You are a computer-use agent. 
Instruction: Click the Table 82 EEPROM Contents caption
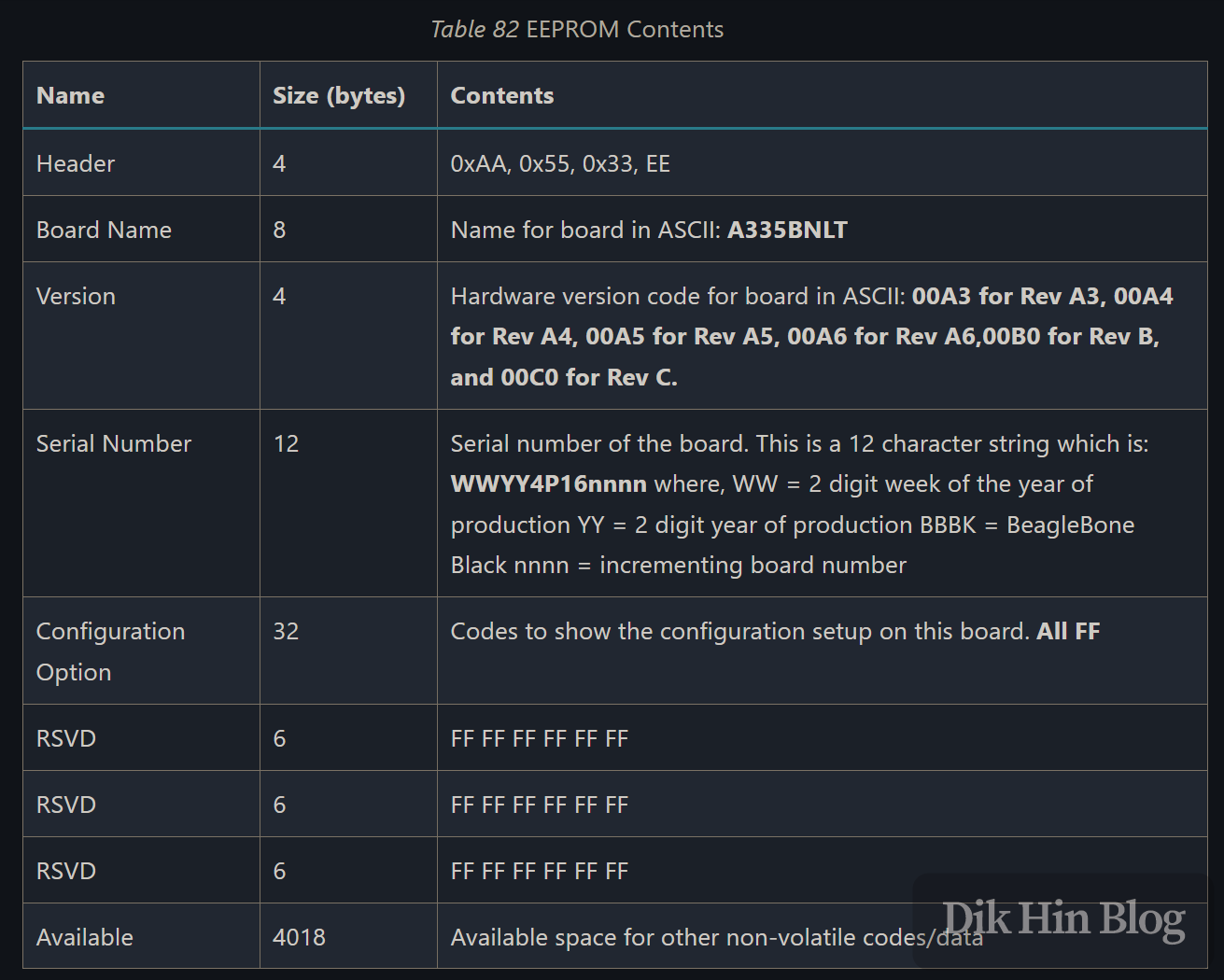coord(577,29)
